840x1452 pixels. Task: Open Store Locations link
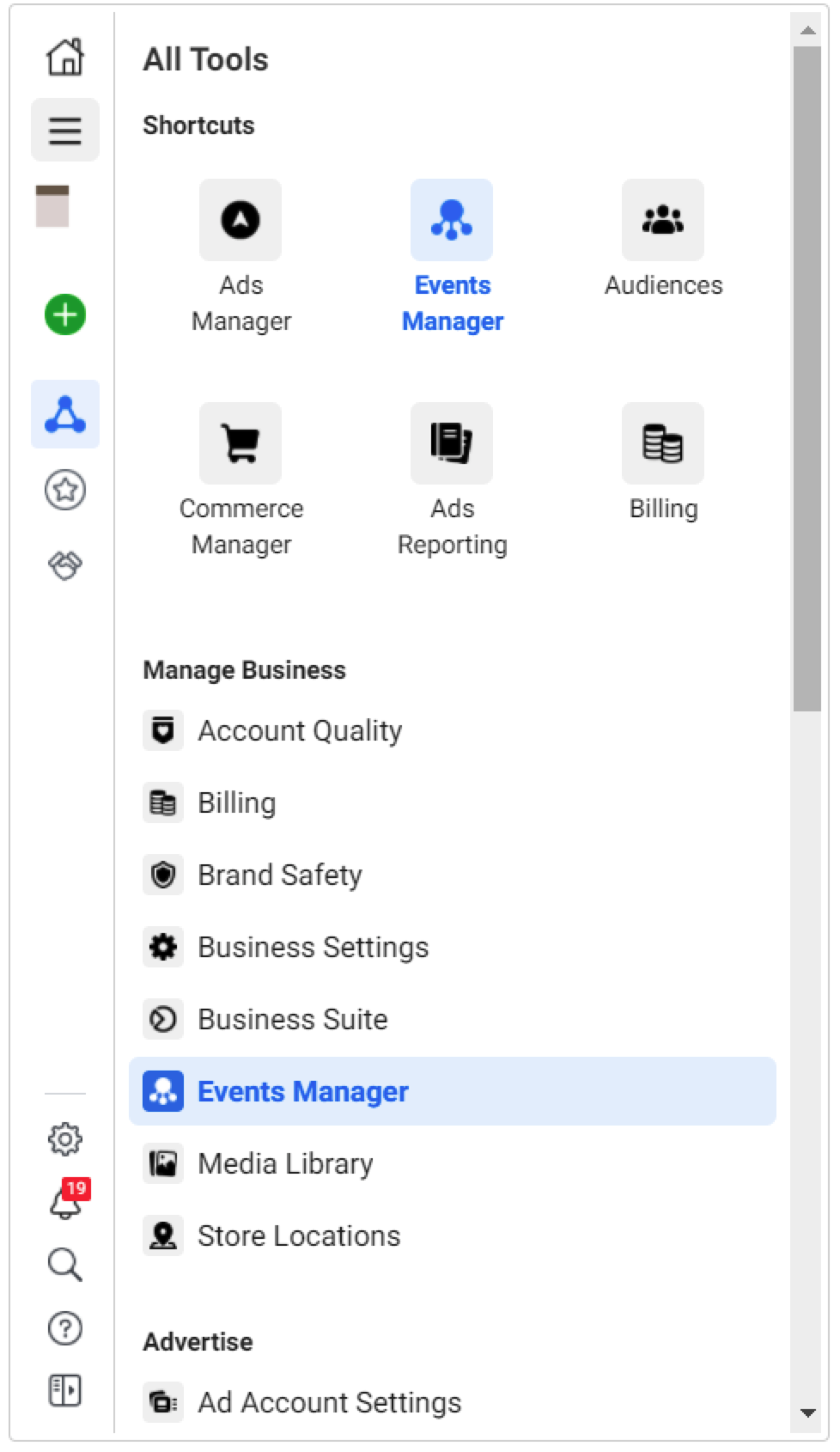tap(453, 1235)
